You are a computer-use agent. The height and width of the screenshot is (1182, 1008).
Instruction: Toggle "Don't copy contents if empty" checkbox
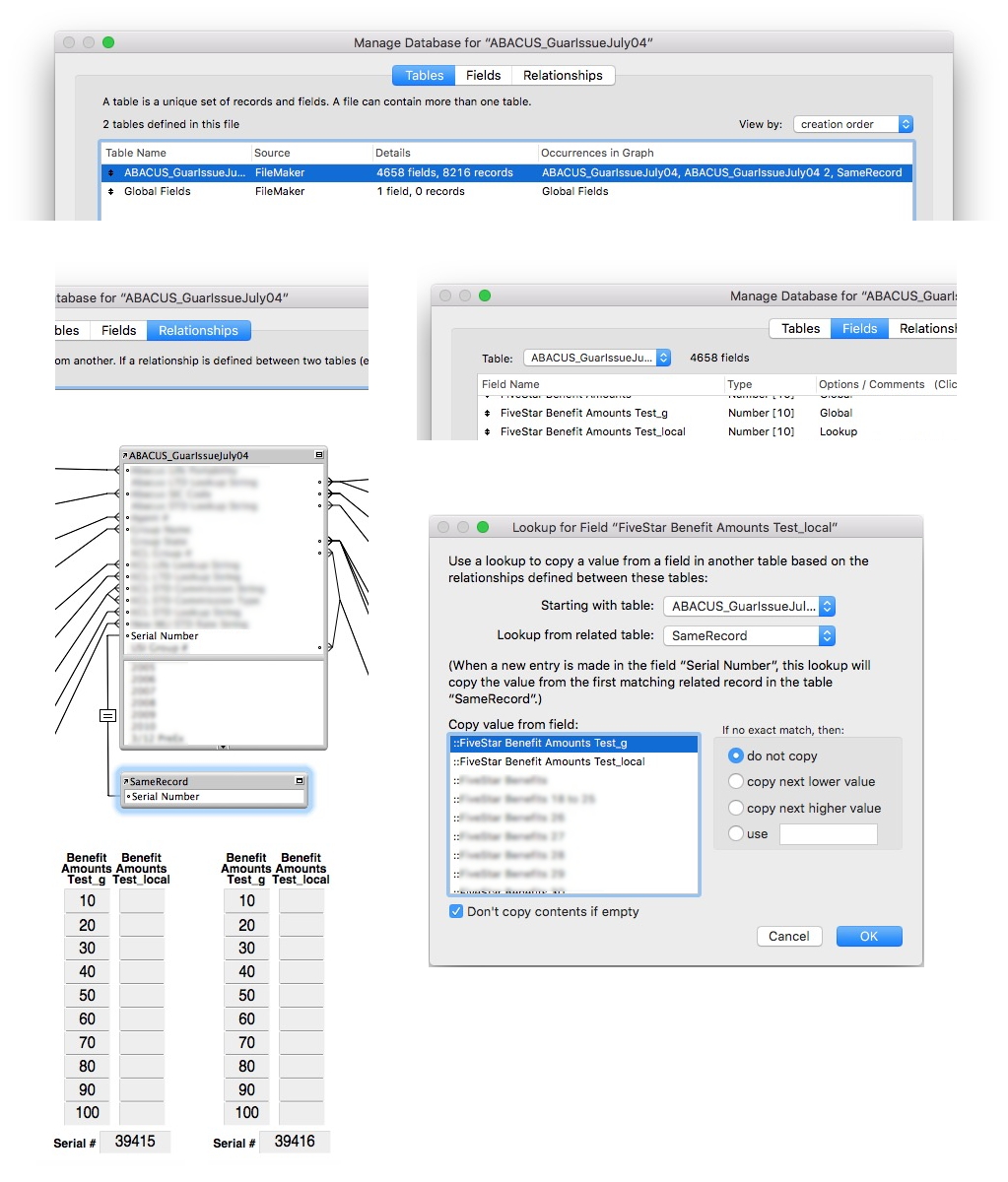(x=455, y=911)
